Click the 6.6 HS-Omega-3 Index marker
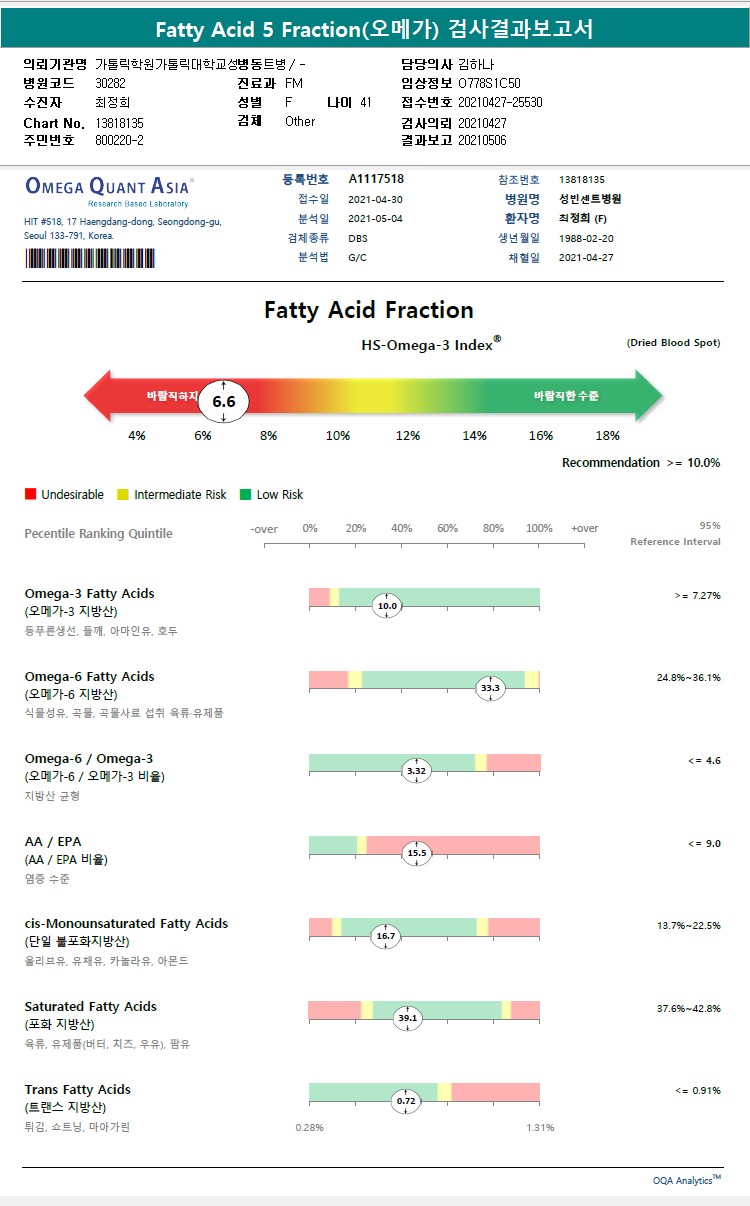750x1206 pixels. click(x=223, y=401)
